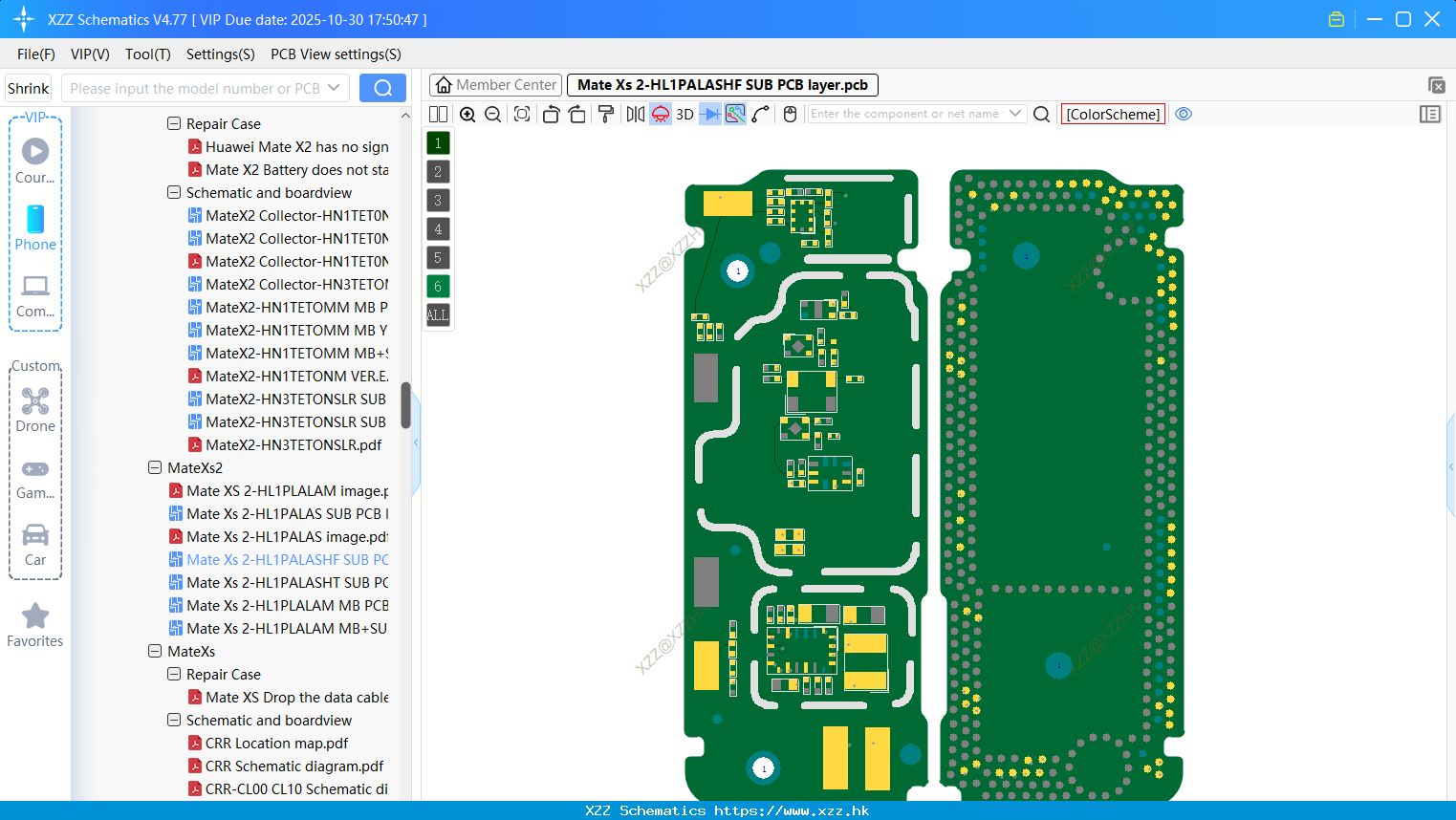This screenshot has width=1456, height=820.
Task: Collapse the top Repair Case folder
Action: tap(174, 123)
